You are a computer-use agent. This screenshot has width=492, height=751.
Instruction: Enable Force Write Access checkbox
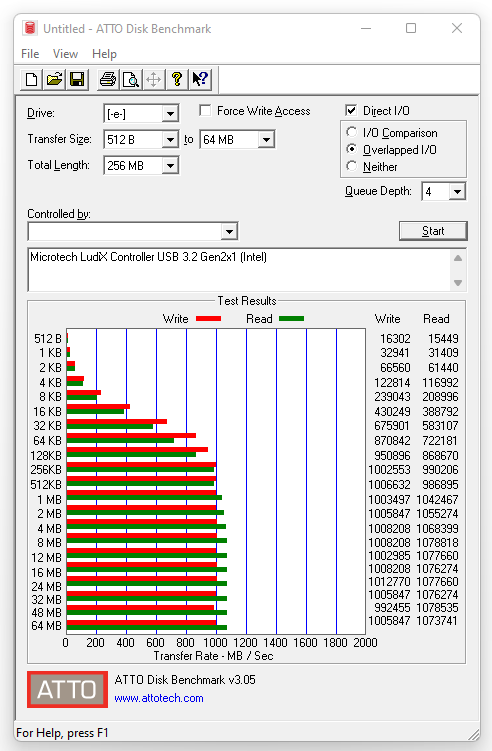pos(206,111)
